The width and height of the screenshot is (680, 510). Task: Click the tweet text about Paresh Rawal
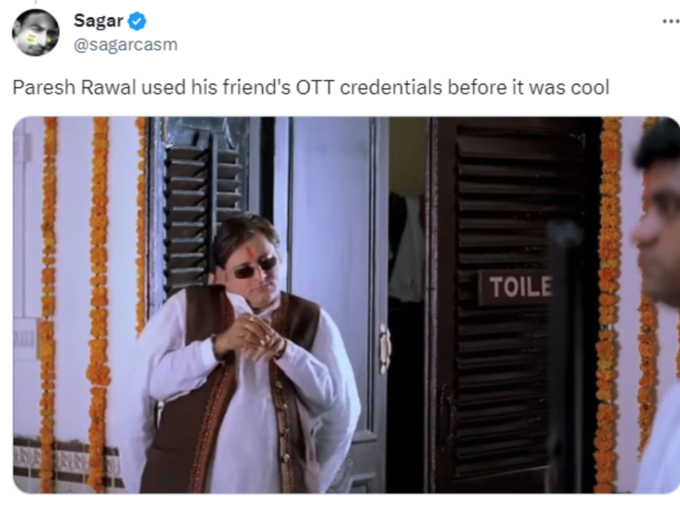click(311, 87)
